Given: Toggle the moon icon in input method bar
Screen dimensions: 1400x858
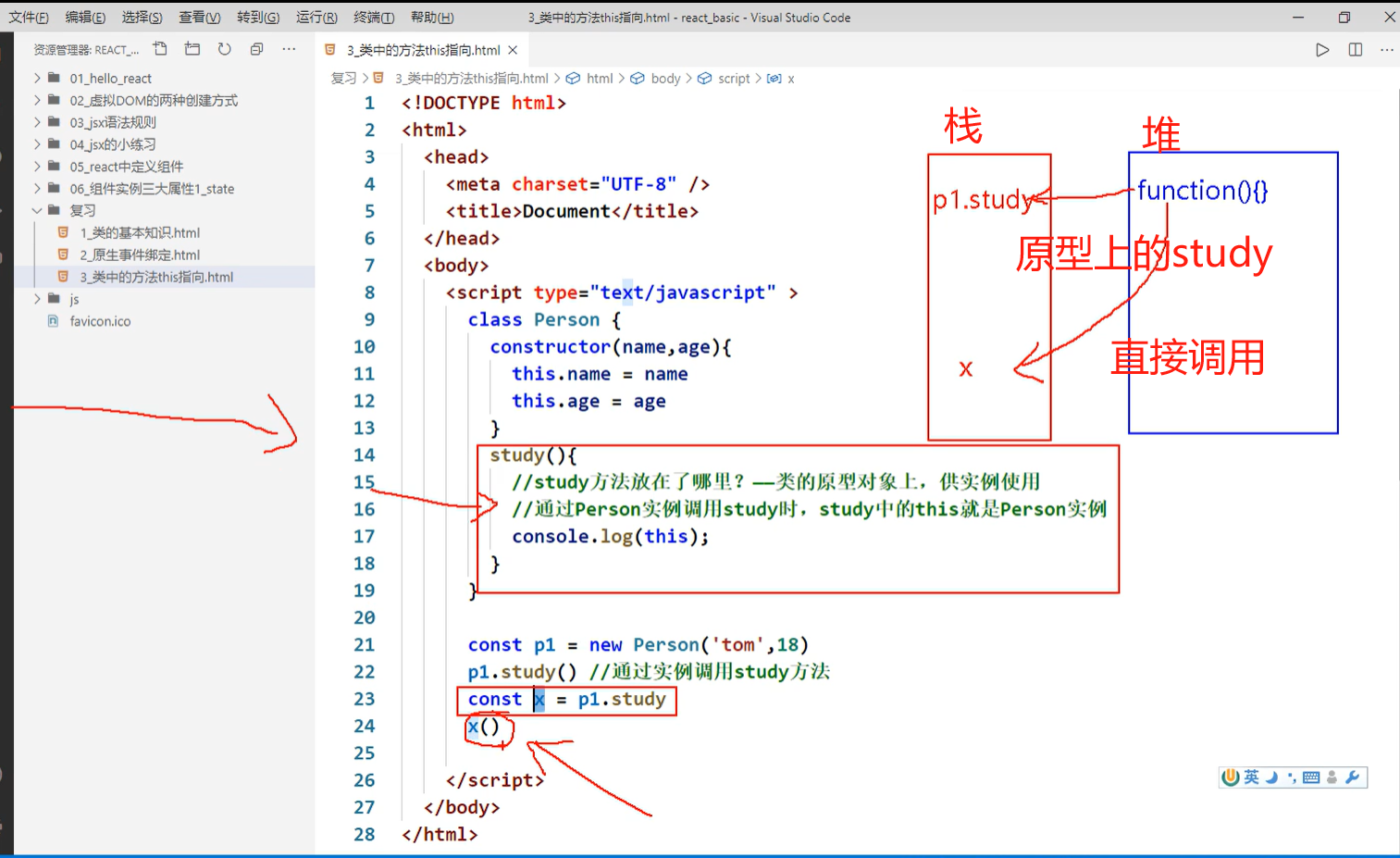Looking at the screenshot, I should point(1271,777).
